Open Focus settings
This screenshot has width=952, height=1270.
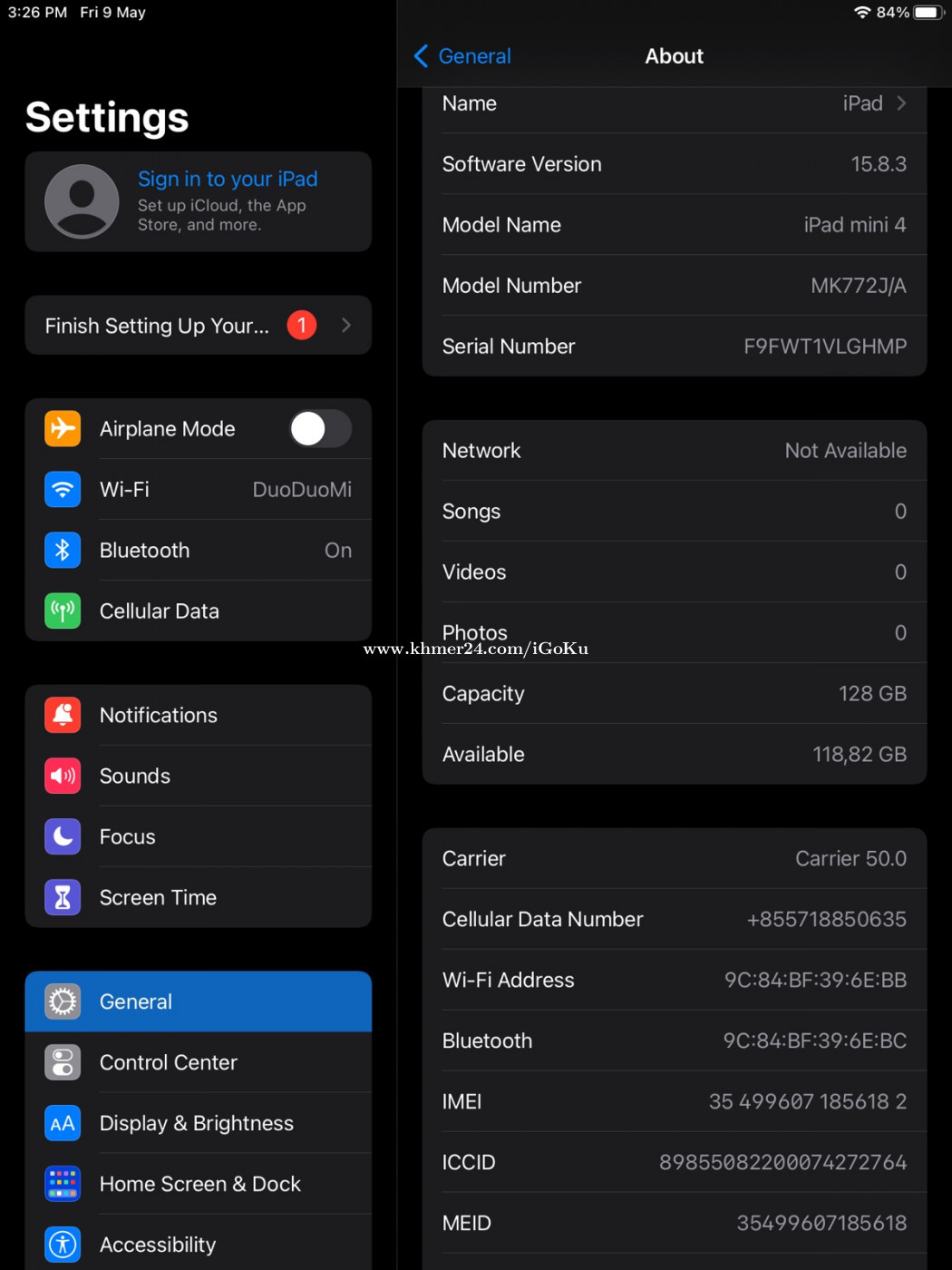point(199,836)
